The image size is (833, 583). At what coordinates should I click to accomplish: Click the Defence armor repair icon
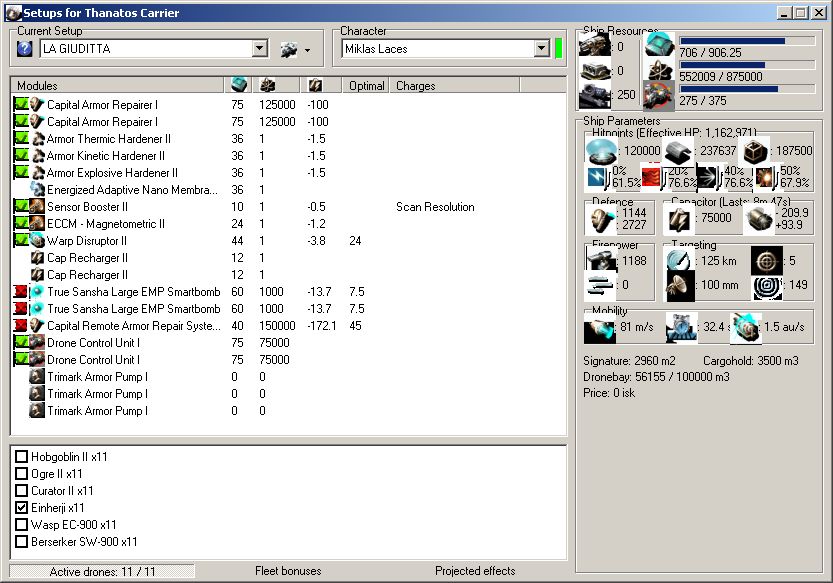click(602, 219)
